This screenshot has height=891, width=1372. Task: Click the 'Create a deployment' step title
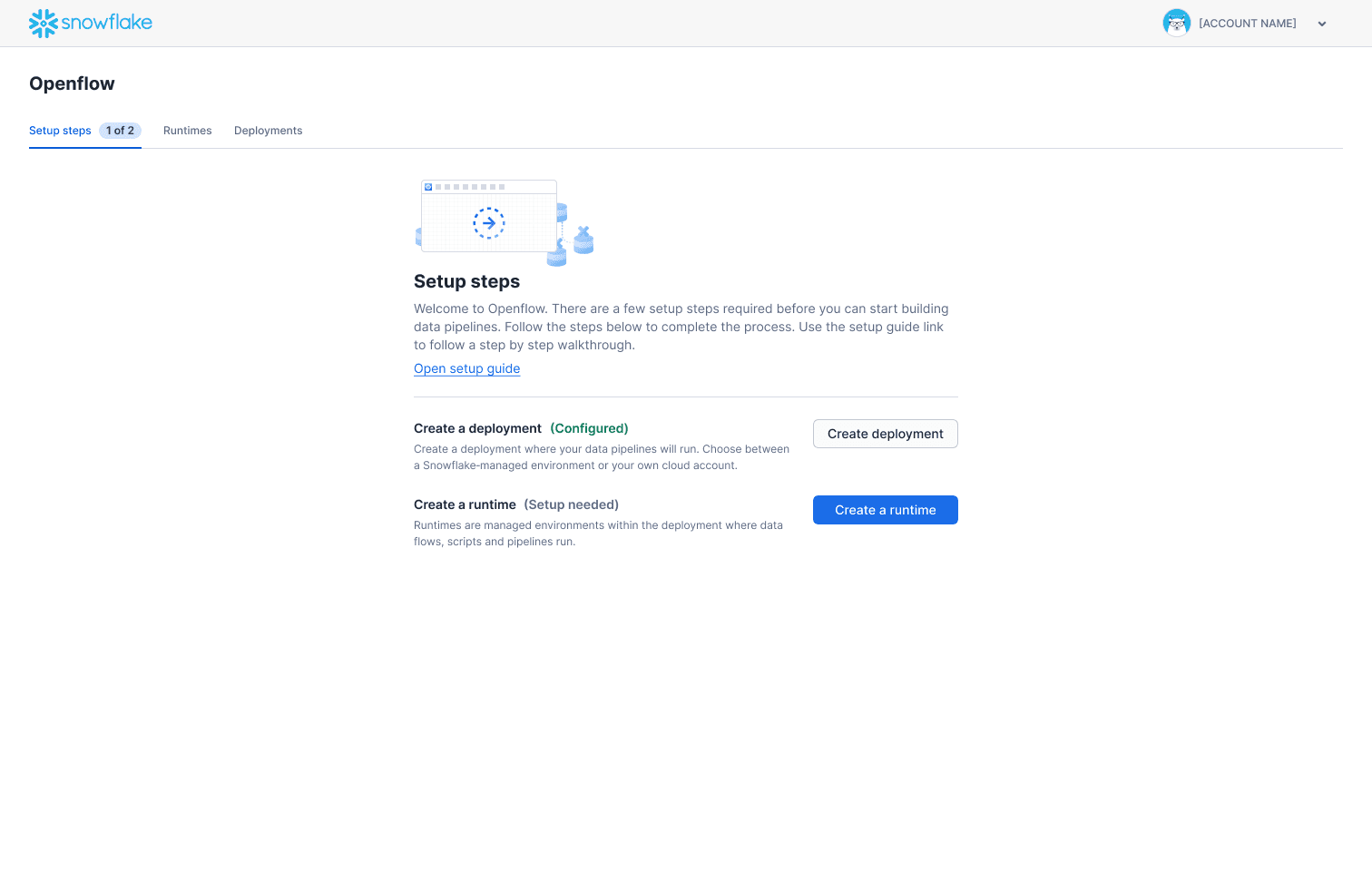(x=478, y=428)
